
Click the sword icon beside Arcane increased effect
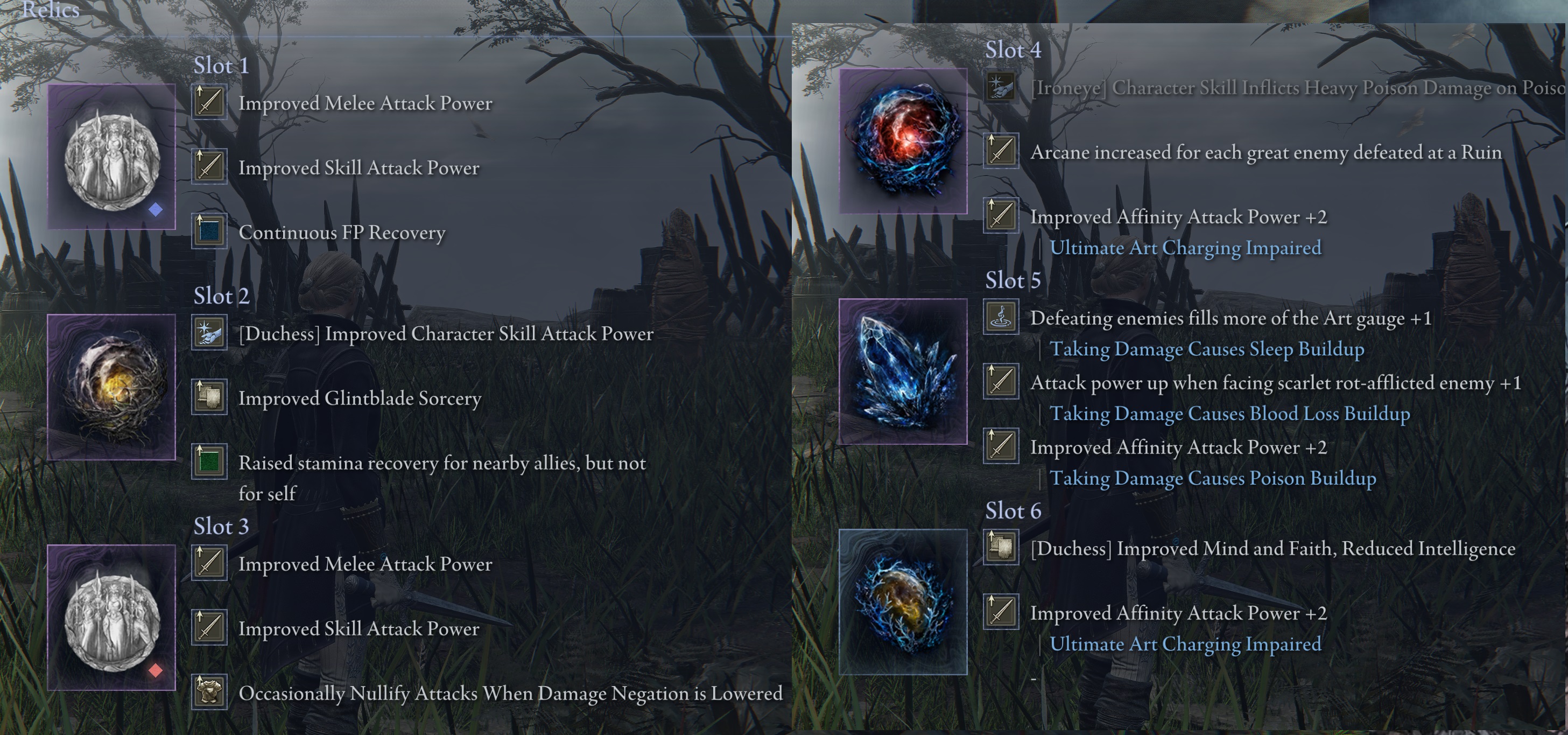[1001, 150]
